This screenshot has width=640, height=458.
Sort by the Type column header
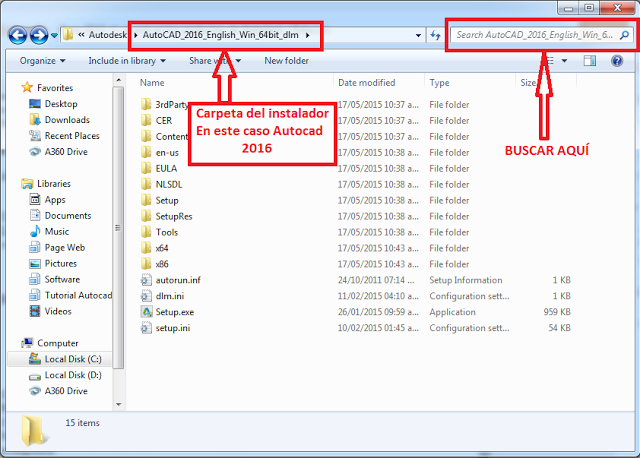point(439,83)
